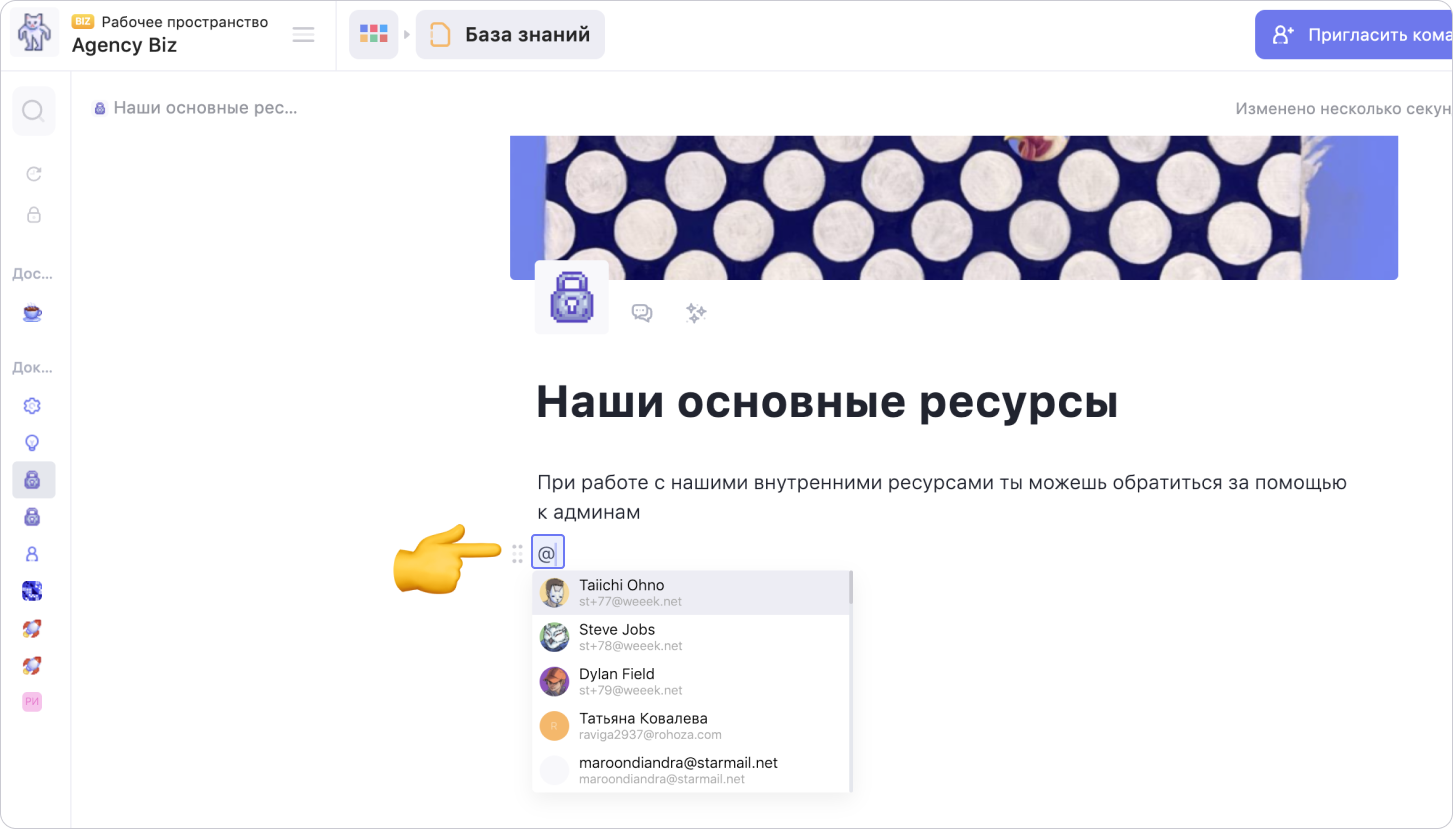1453x829 pixels.
Task: Click the pixel lock page icon
Action: (x=572, y=297)
